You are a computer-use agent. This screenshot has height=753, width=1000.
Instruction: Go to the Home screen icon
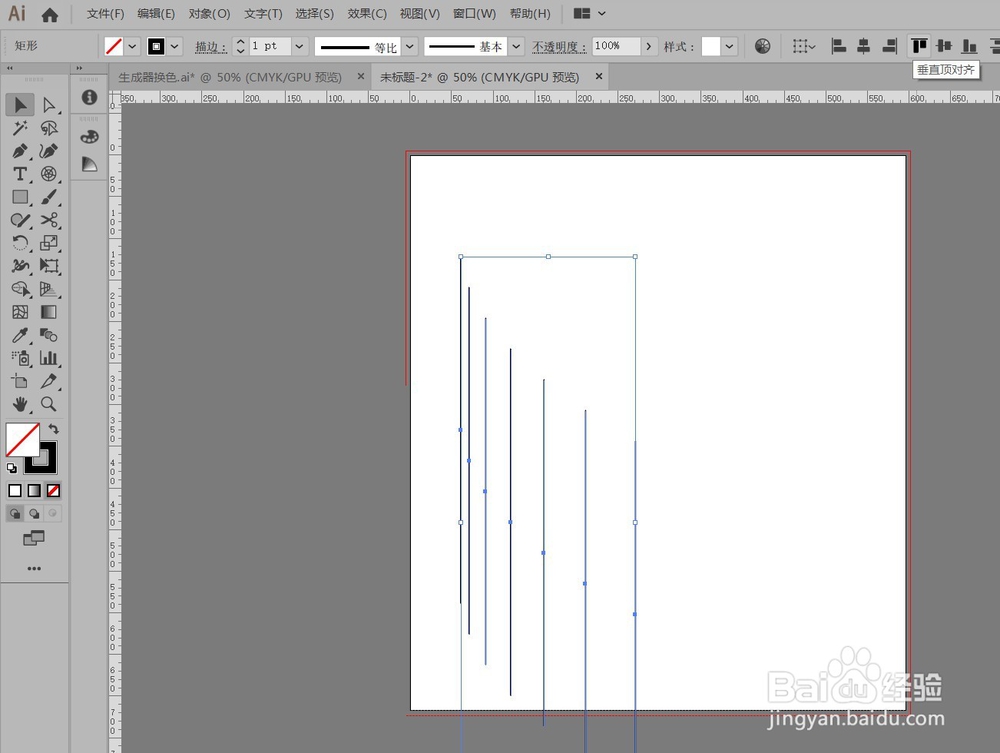(50, 14)
